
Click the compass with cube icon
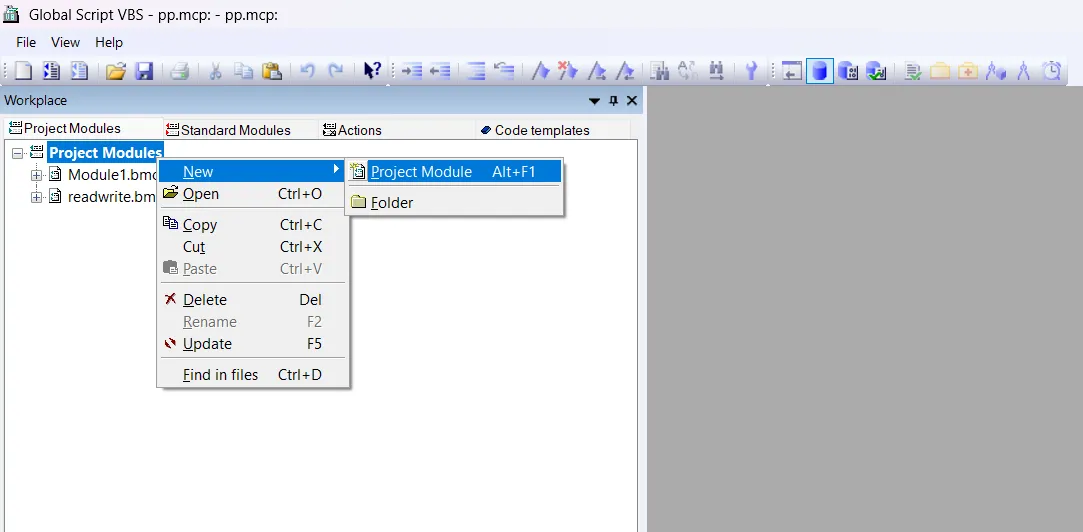pos(996,70)
